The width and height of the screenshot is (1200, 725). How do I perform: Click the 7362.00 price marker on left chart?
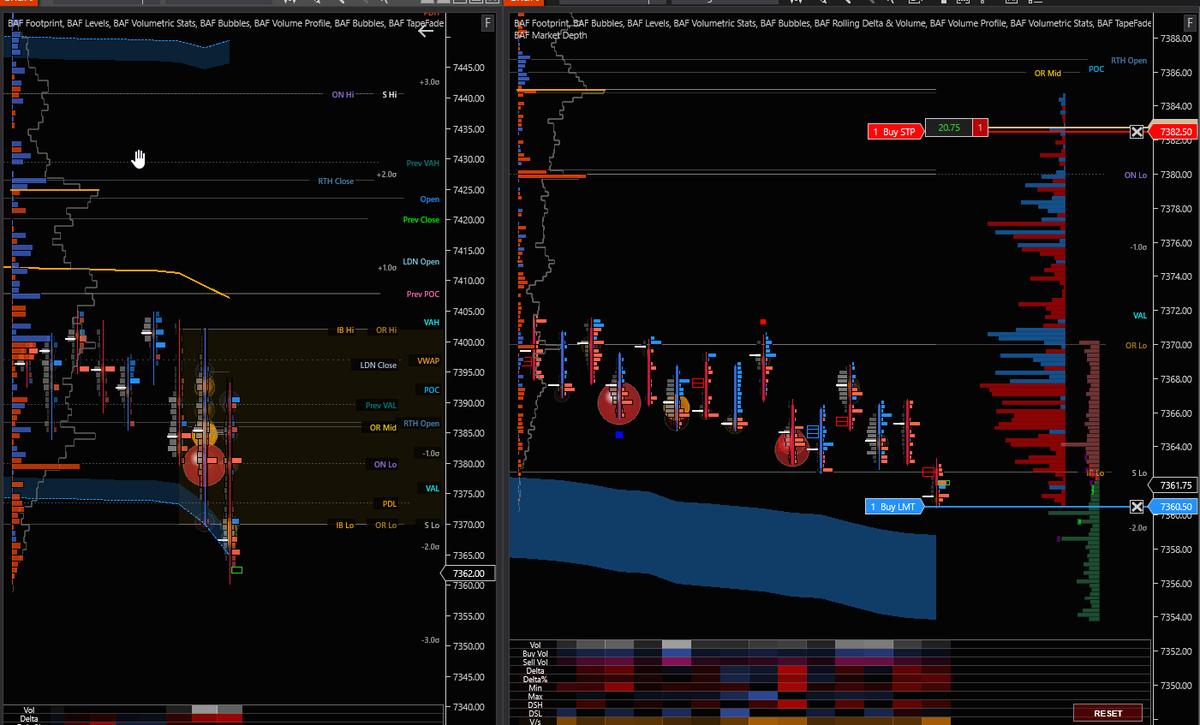coord(469,573)
